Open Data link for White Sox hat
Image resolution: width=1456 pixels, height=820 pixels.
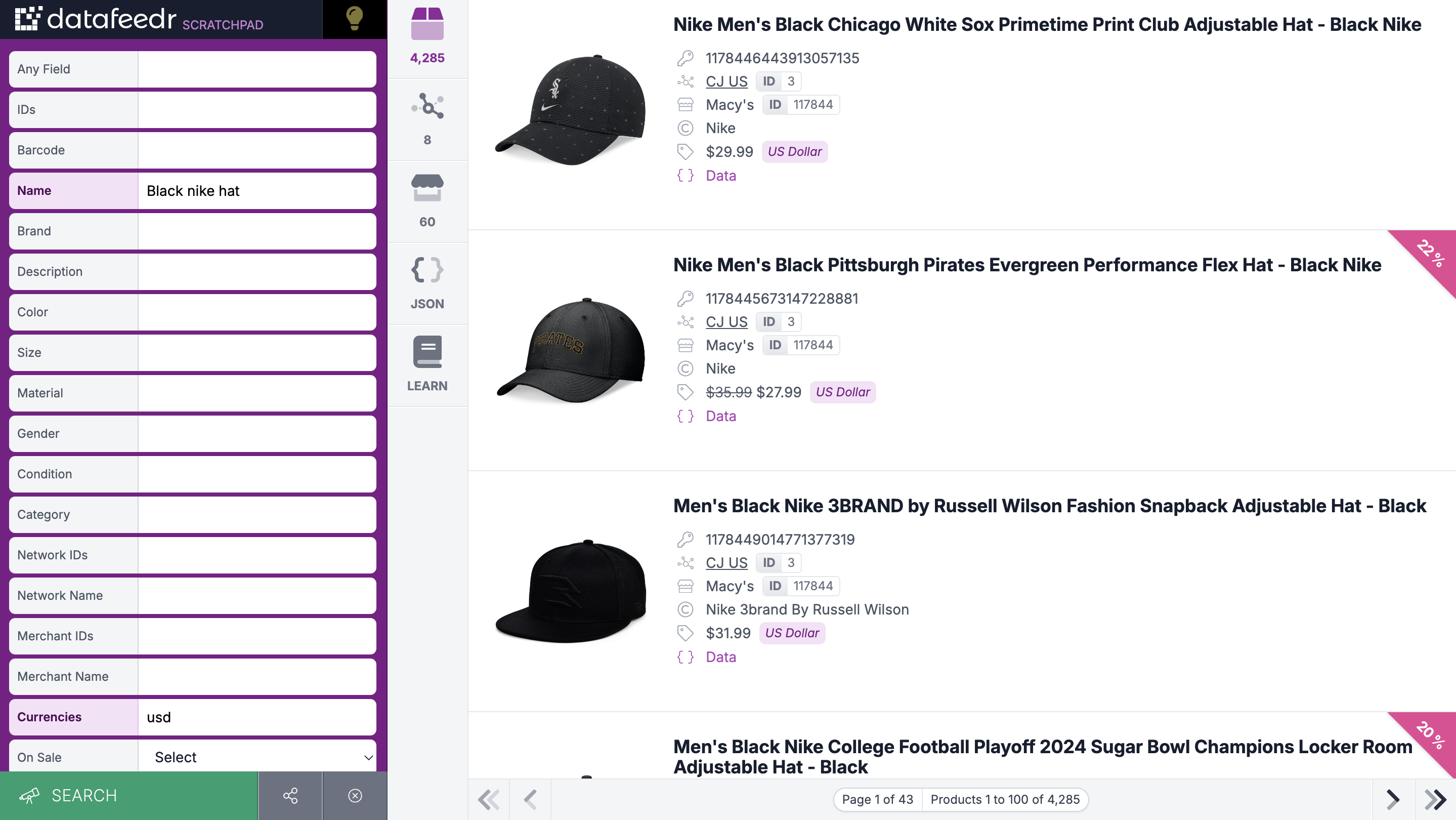[x=720, y=175]
